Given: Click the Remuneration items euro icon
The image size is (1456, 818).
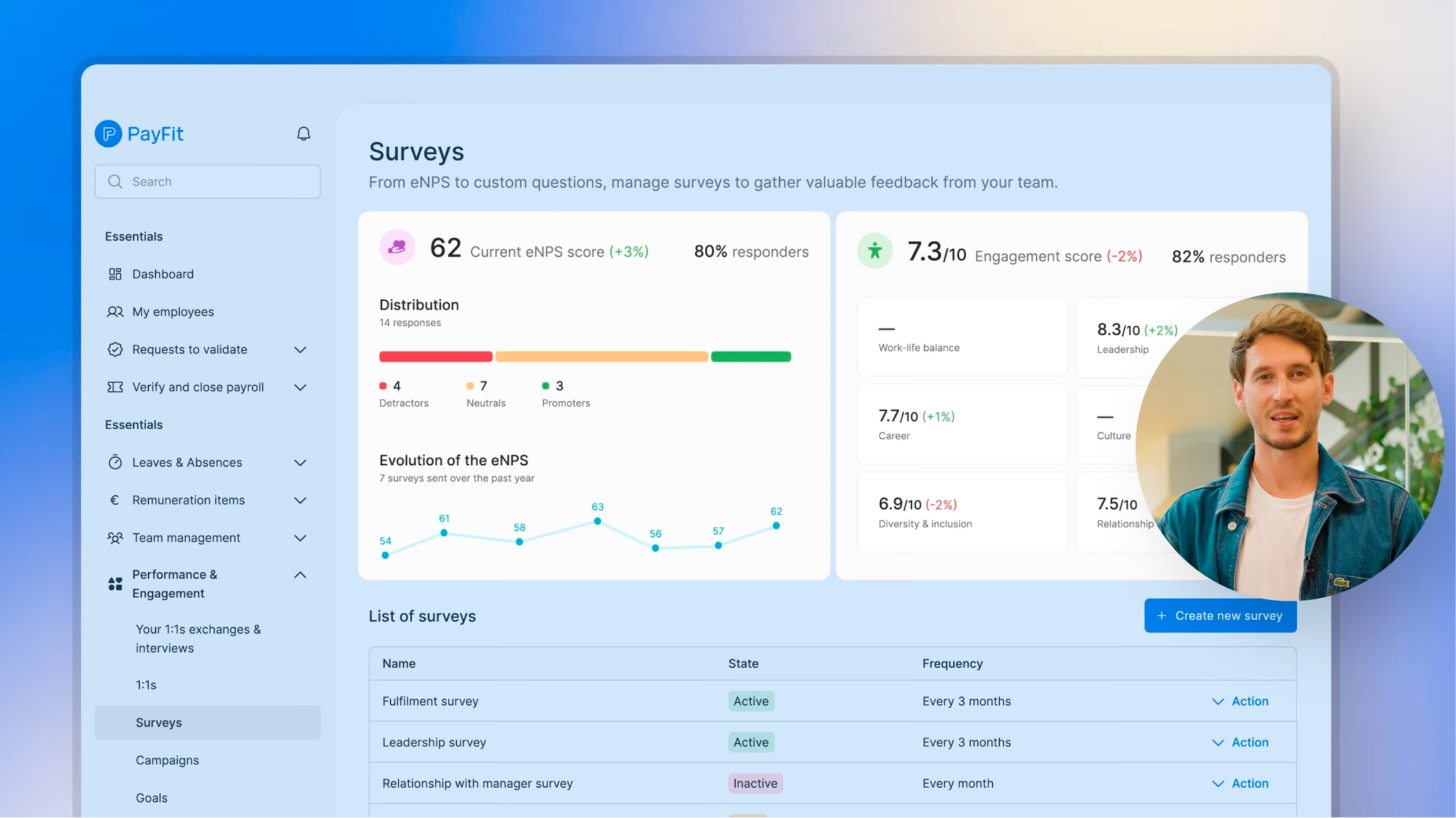Looking at the screenshot, I should [115, 500].
